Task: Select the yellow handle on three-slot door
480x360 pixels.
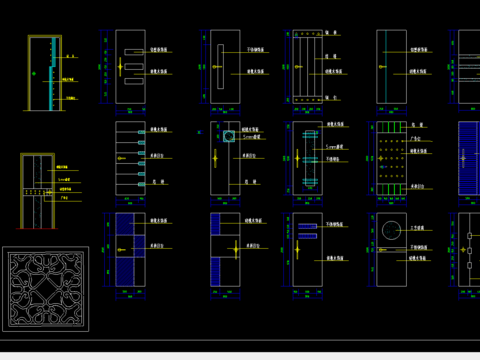Action: (x=120, y=67)
